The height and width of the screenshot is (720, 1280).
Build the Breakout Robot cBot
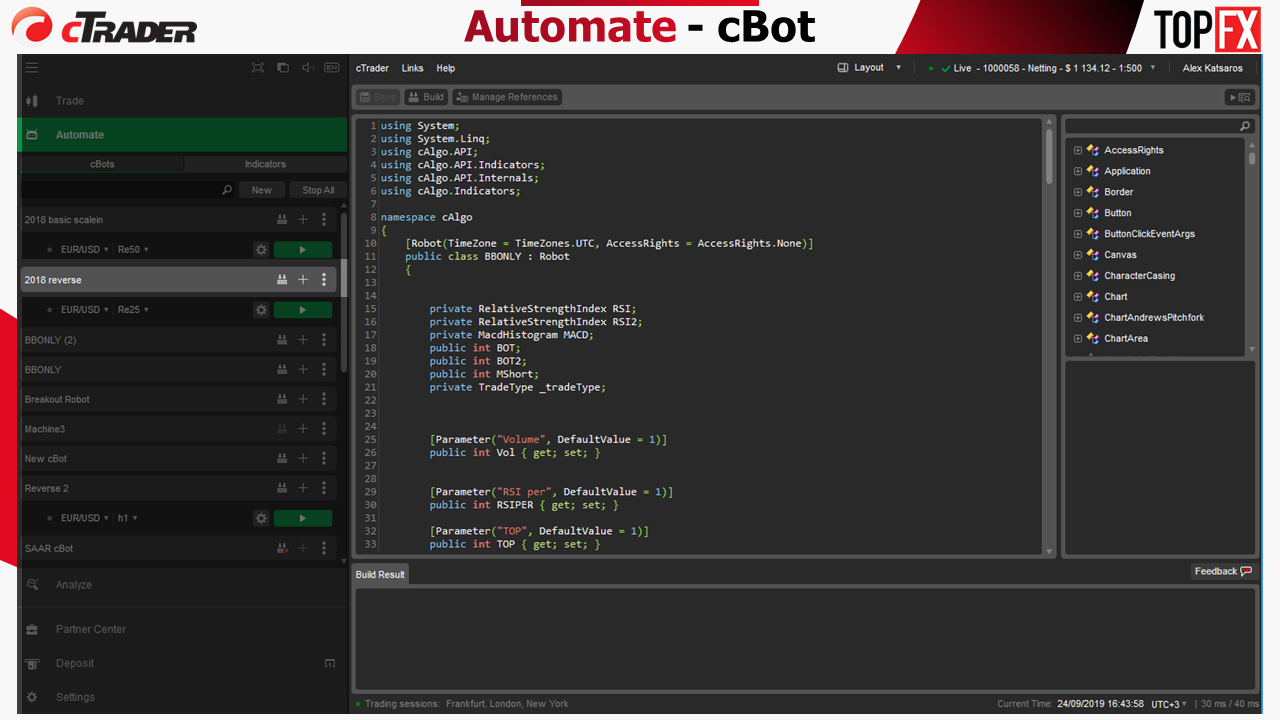coord(283,399)
